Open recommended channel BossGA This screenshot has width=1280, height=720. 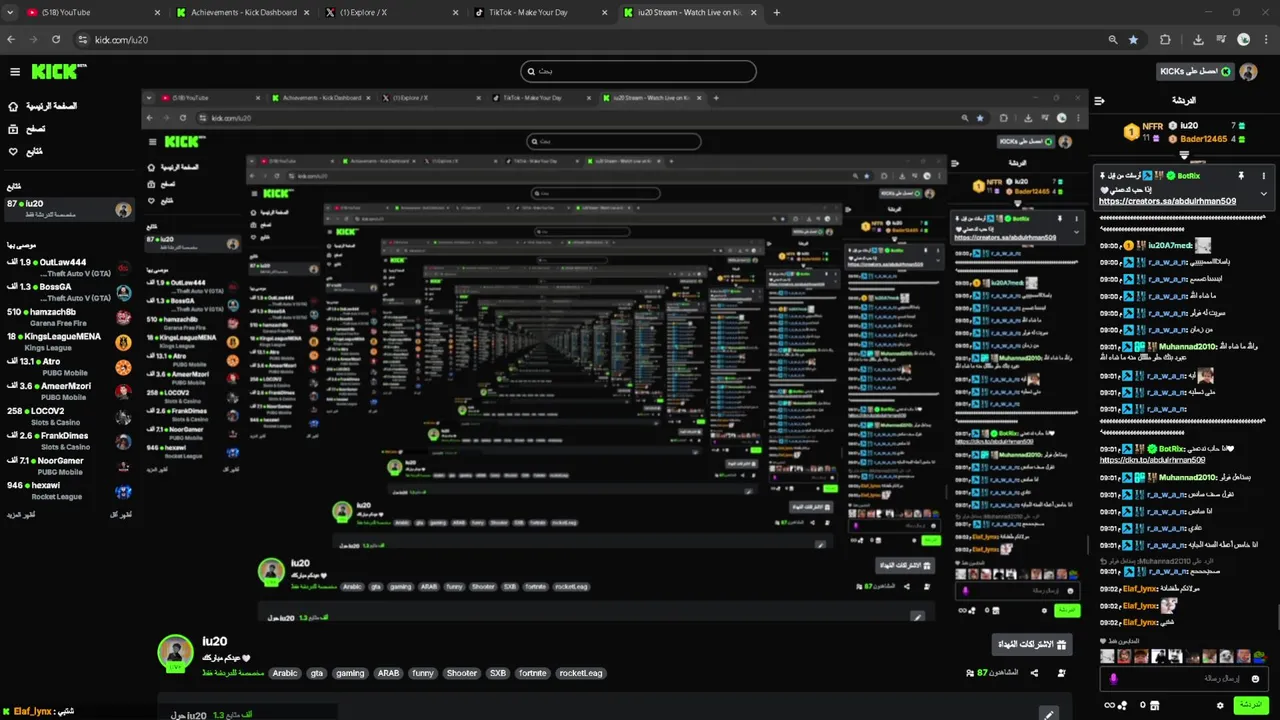click(x=68, y=292)
